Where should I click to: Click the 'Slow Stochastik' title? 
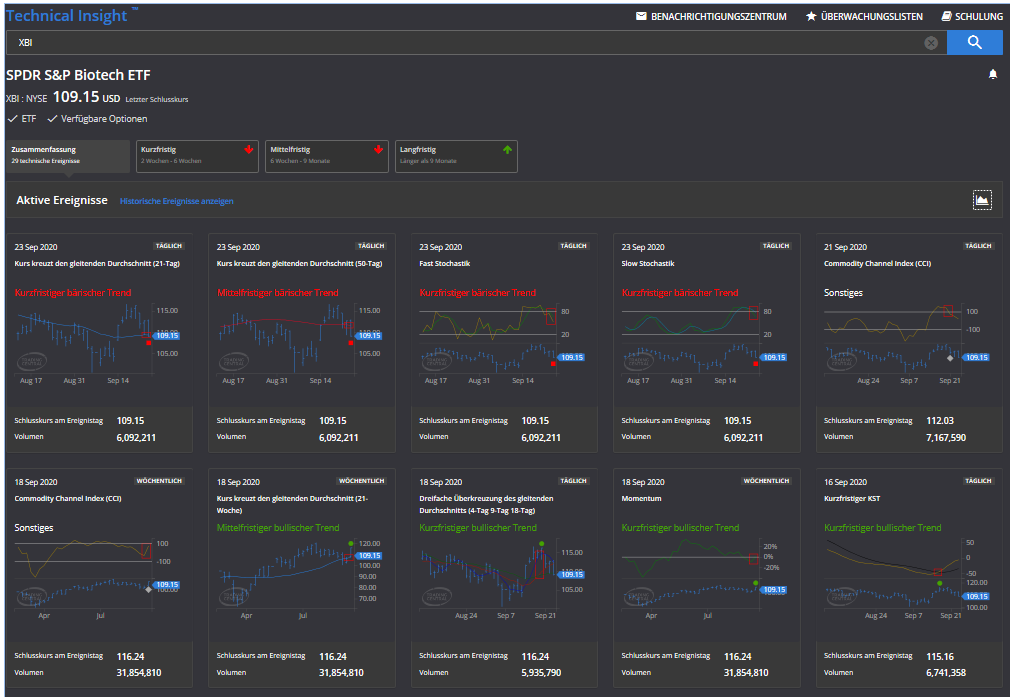[x=648, y=263]
